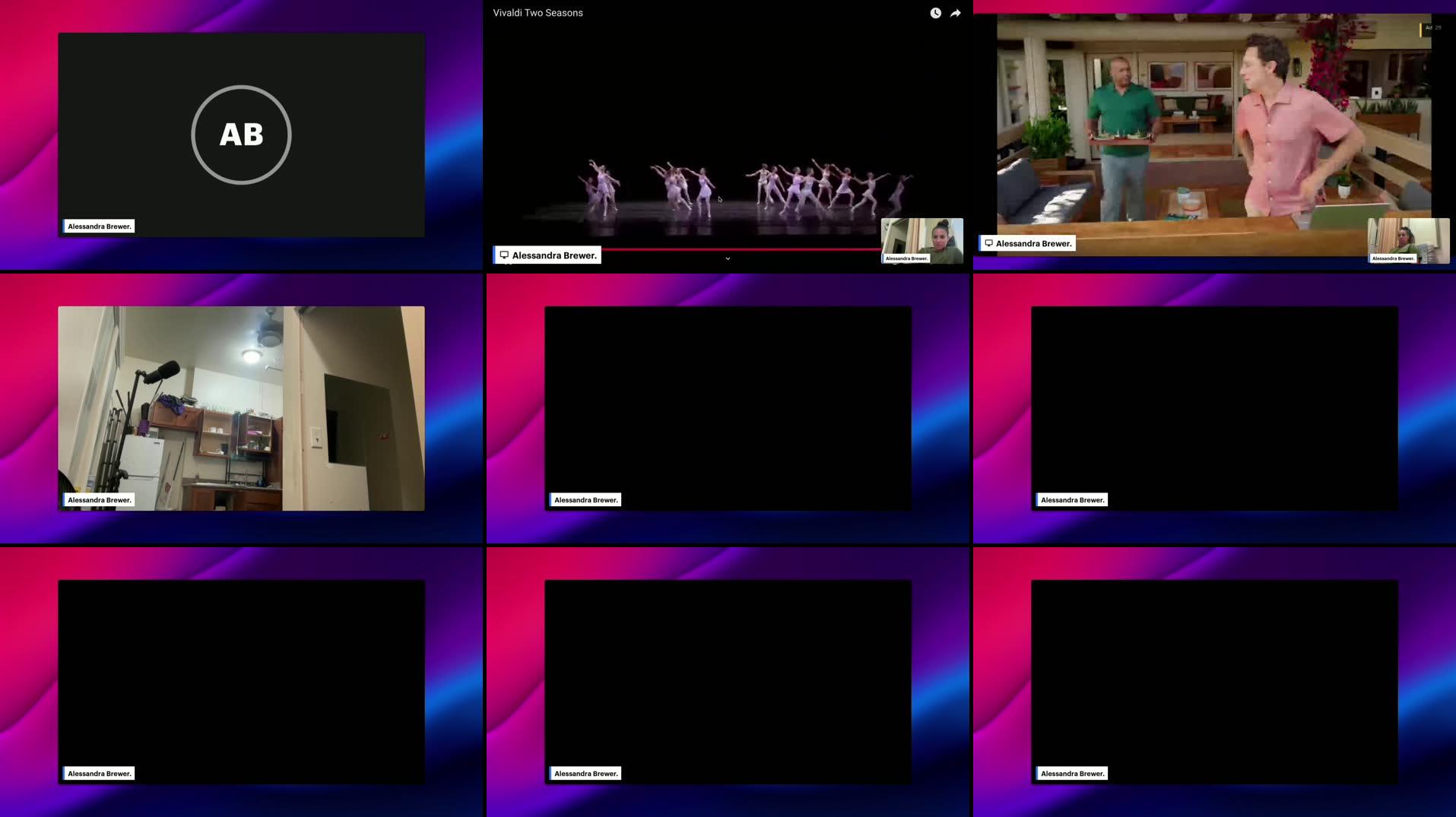This screenshot has width=1456, height=817.
Task: Click the name label in center black tile
Action: pyautogui.click(x=585, y=500)
